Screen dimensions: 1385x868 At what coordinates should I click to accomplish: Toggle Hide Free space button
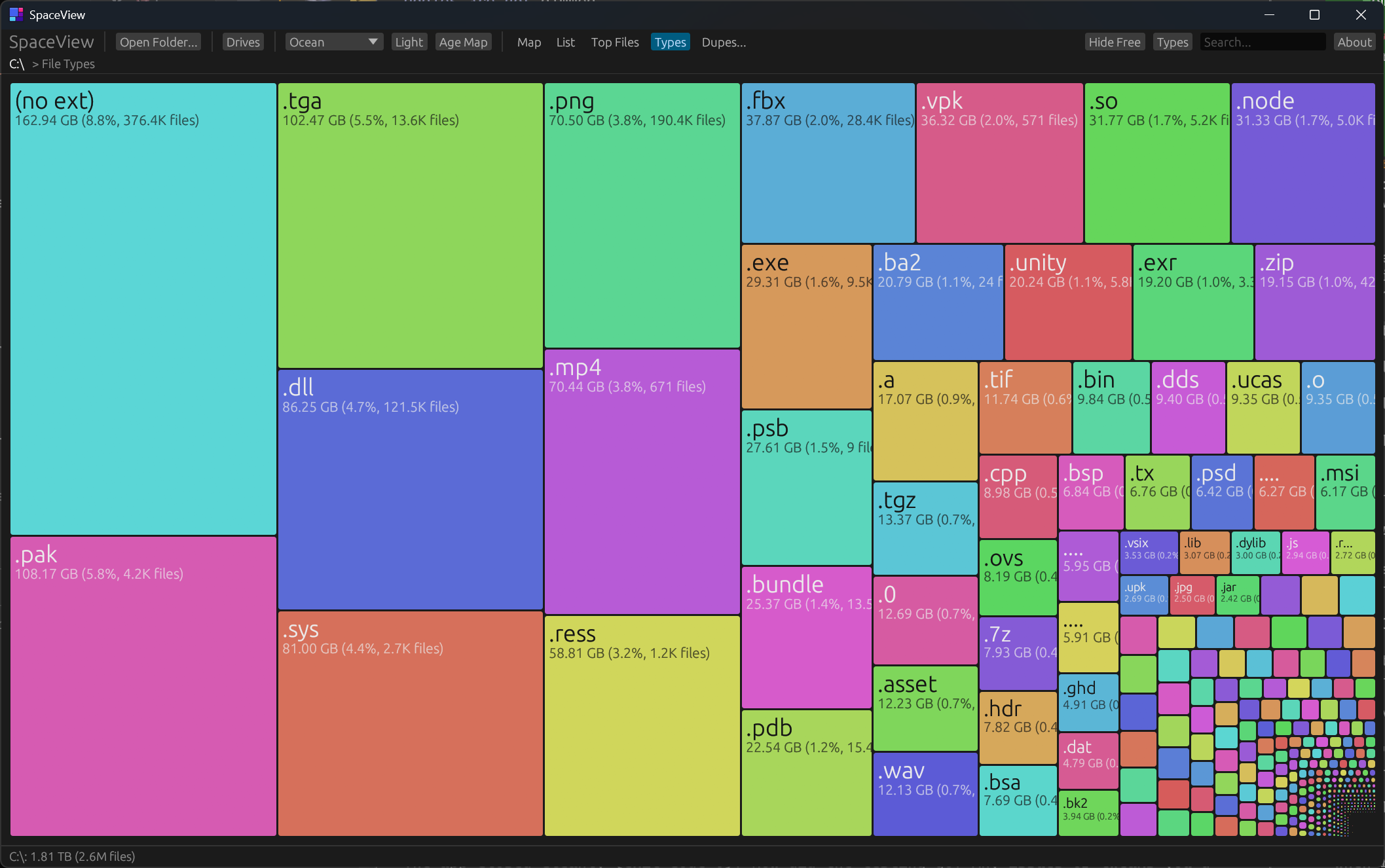[1114, 42]
